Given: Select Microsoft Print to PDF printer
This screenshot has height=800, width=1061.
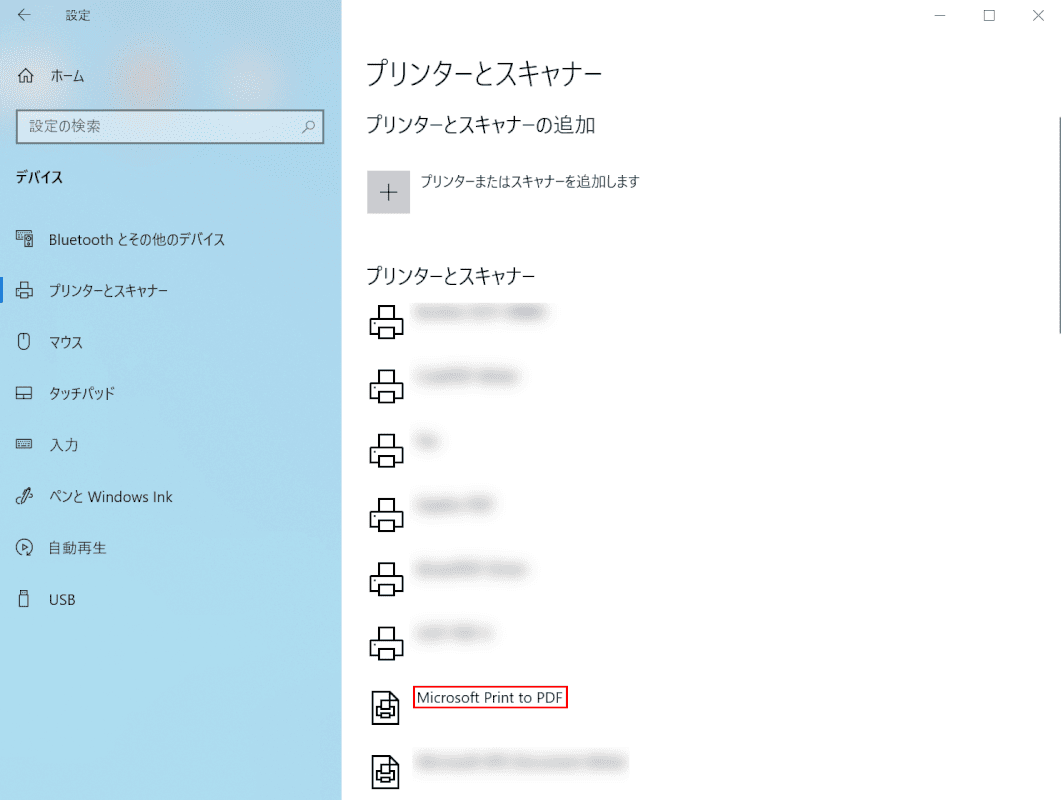Looking at the screenshot, I should (490, 698).
